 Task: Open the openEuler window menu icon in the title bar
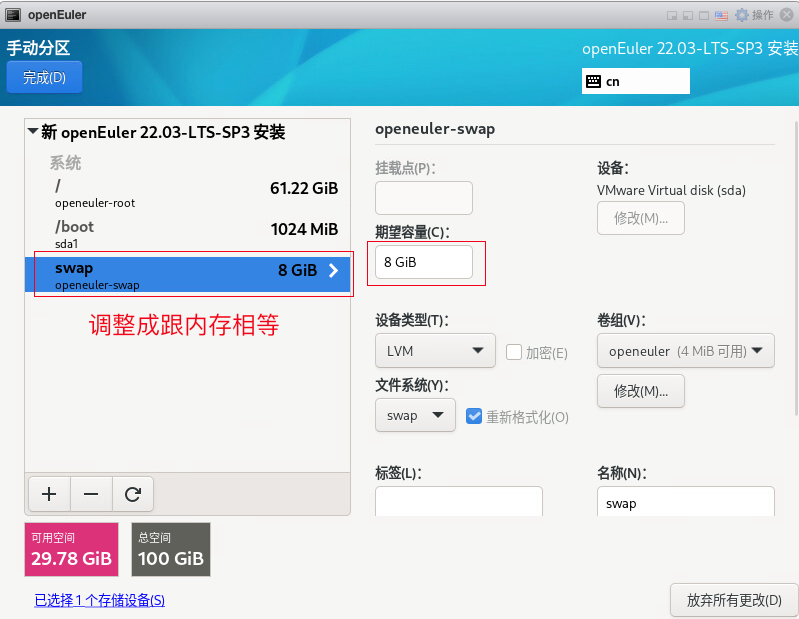pyautogui.click(x=13, y=15)
